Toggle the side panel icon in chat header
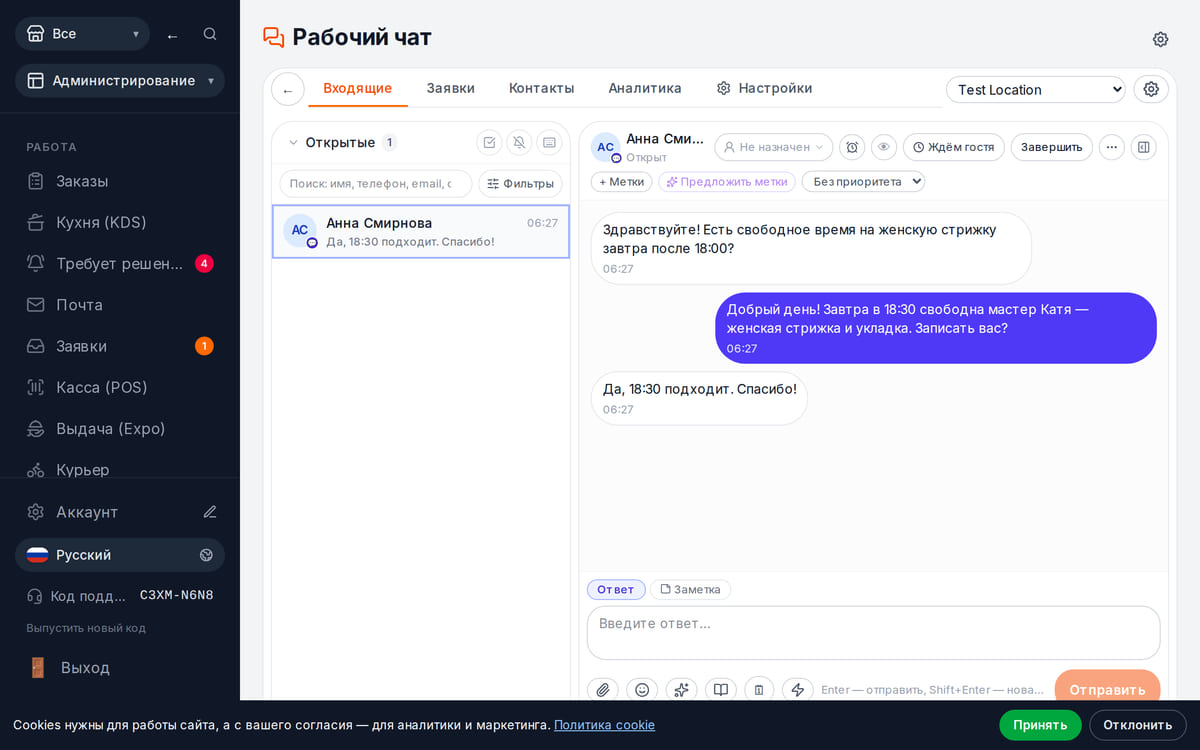The height and width of the screenshot is (750, 1200). tap(1144, 147)
